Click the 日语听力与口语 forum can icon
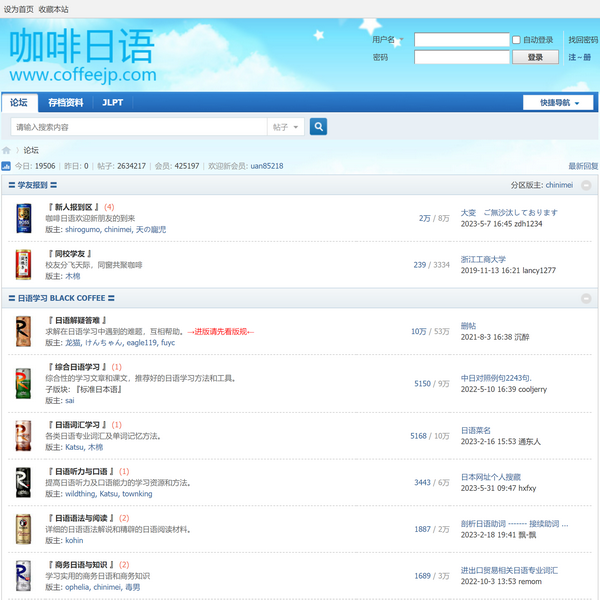Screen dimensions: 600x600 (24, 482)
